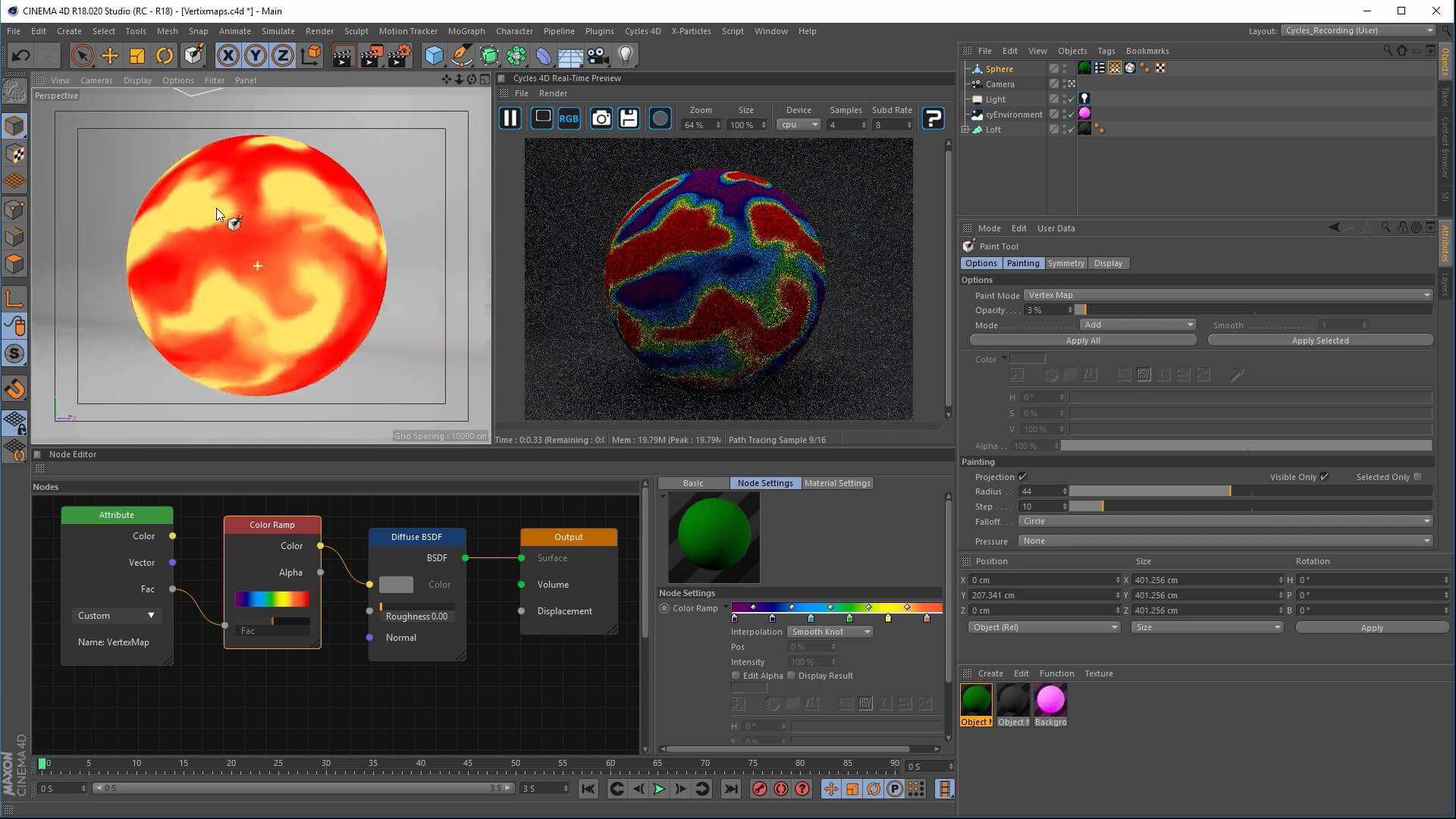Add a Cube primitive object

(434, 55)
